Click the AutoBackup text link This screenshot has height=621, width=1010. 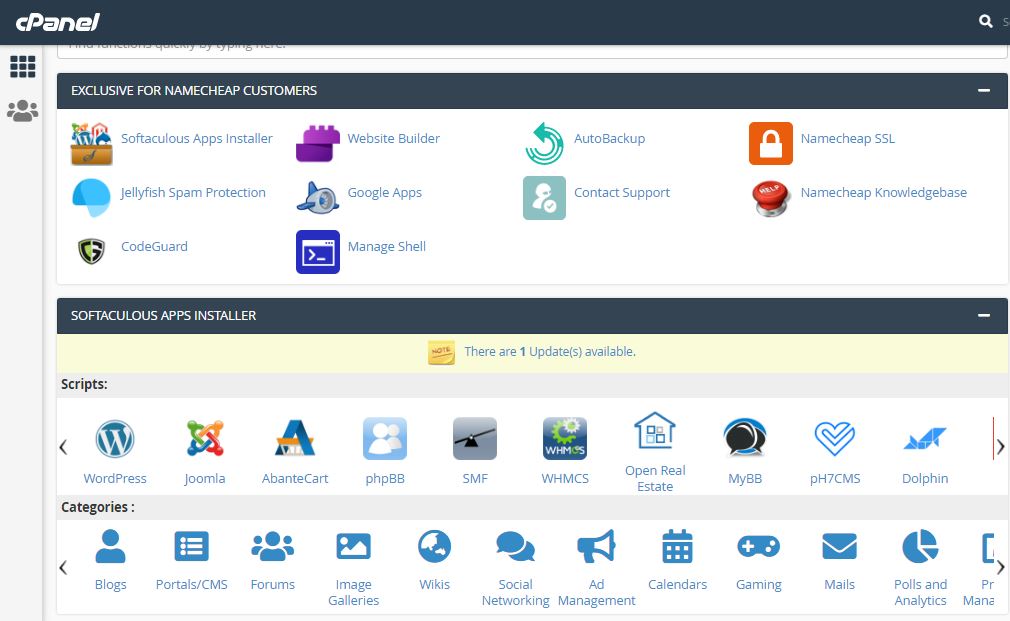click(x=609, y=139)
